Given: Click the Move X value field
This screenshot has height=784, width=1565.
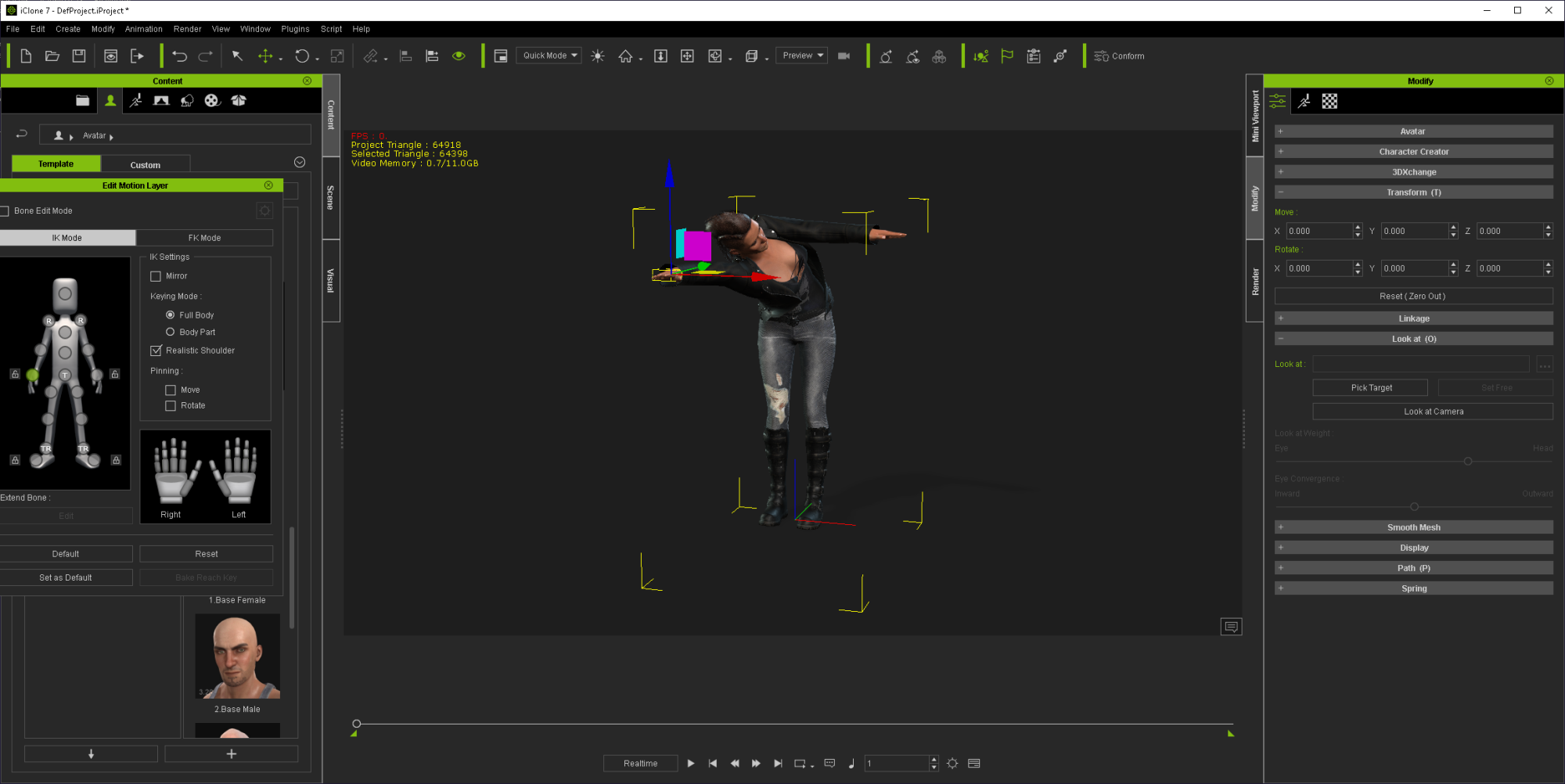Looking at the screenshot, I should pyautogui.click(x=1319, y=231).
